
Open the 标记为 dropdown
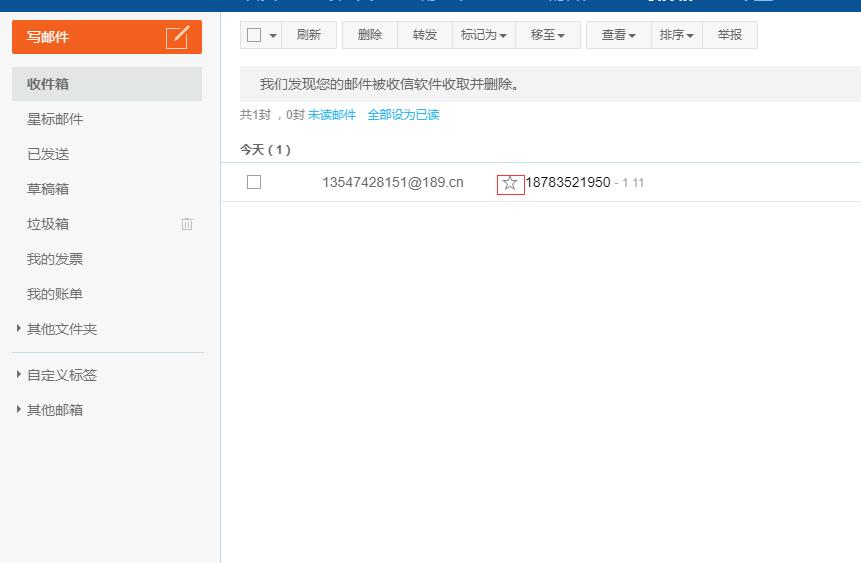(x=484, y=35)
